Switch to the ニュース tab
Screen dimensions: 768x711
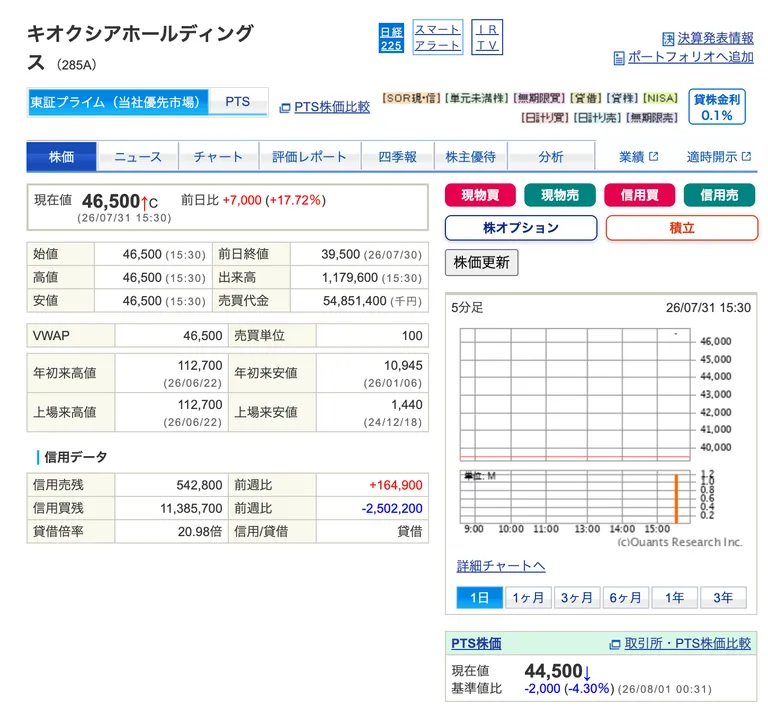pyautogui.click(x=138, y=157)
